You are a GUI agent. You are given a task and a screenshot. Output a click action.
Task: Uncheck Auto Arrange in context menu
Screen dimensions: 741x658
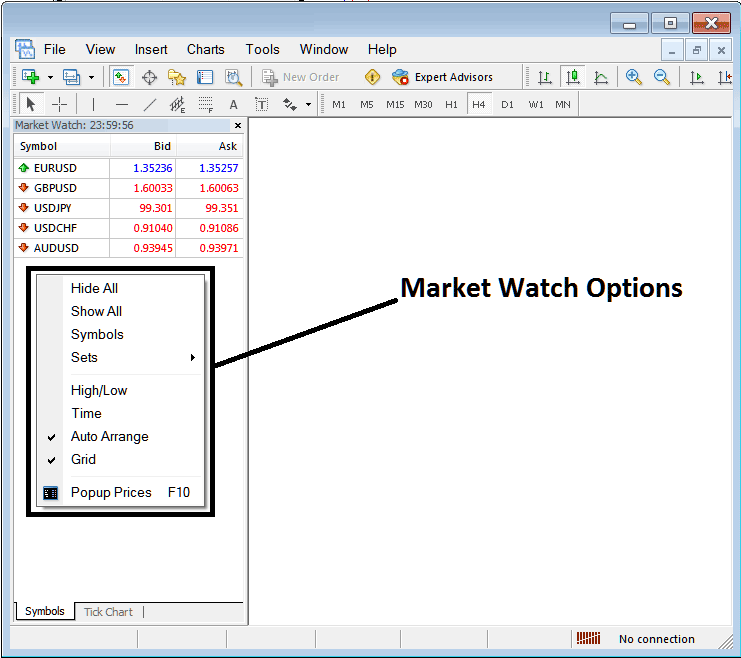coord(109,436)
